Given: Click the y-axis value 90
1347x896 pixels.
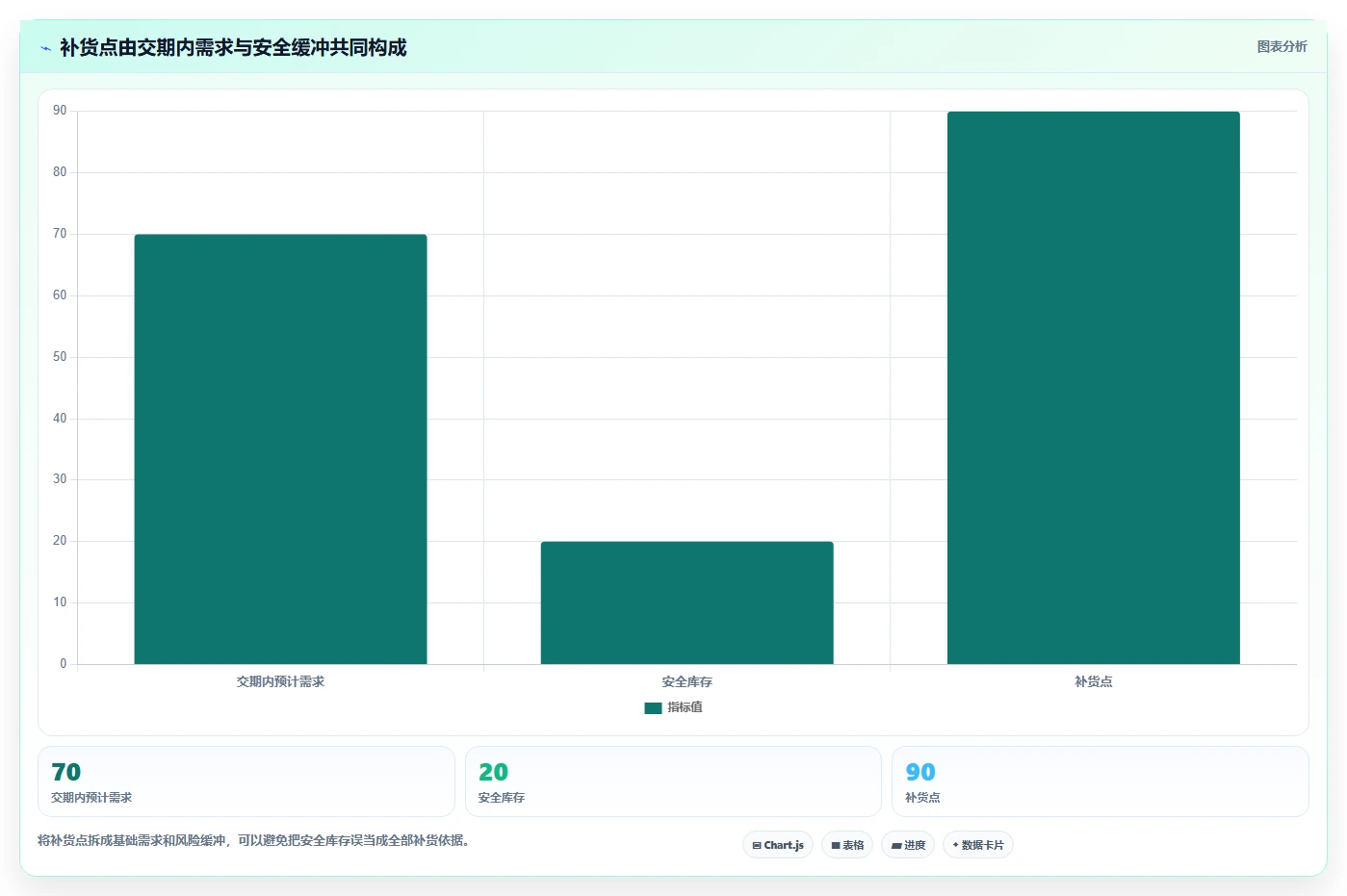Looking at the screenshot, I should pyautogui.click(x=60, y=111).
